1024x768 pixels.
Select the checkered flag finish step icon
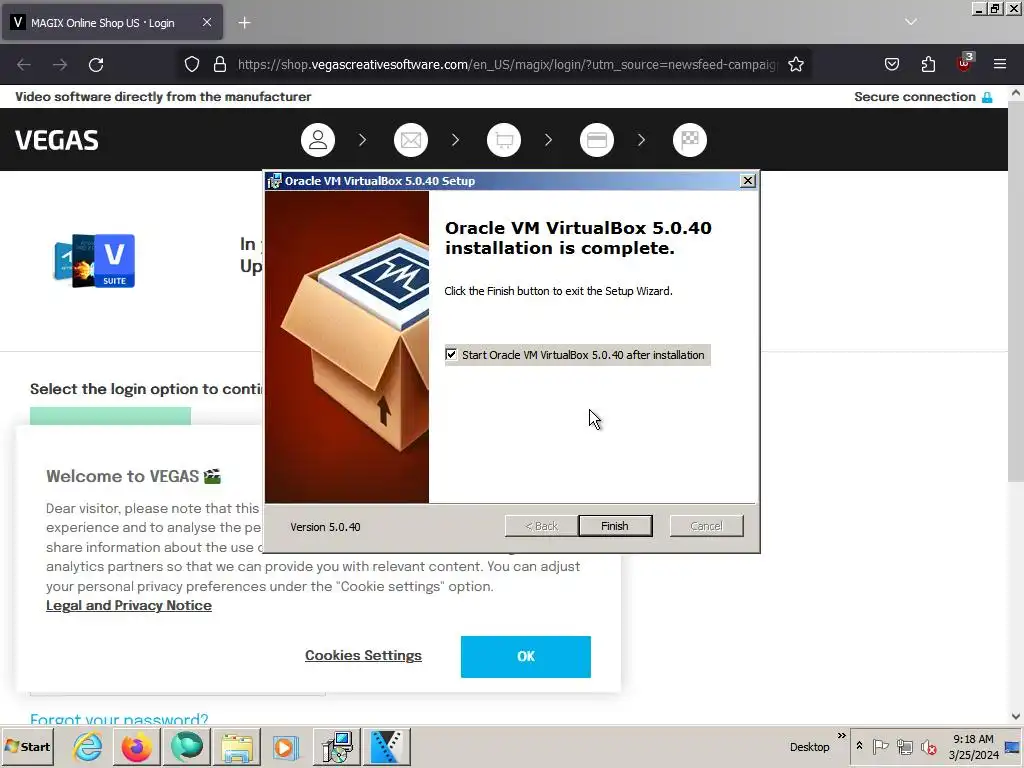(x=690, y=140)
